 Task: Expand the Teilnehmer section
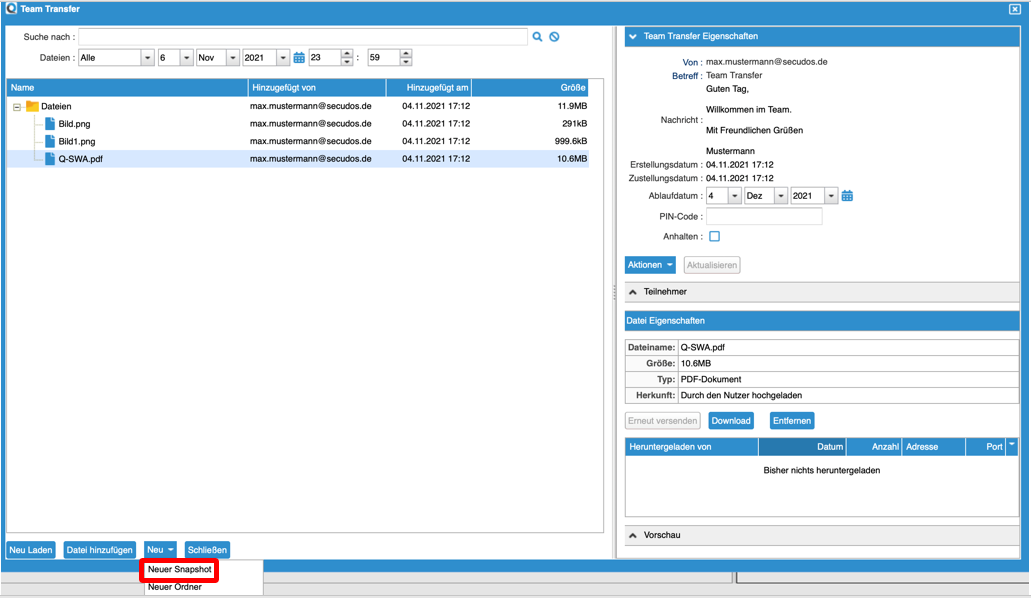633,292
